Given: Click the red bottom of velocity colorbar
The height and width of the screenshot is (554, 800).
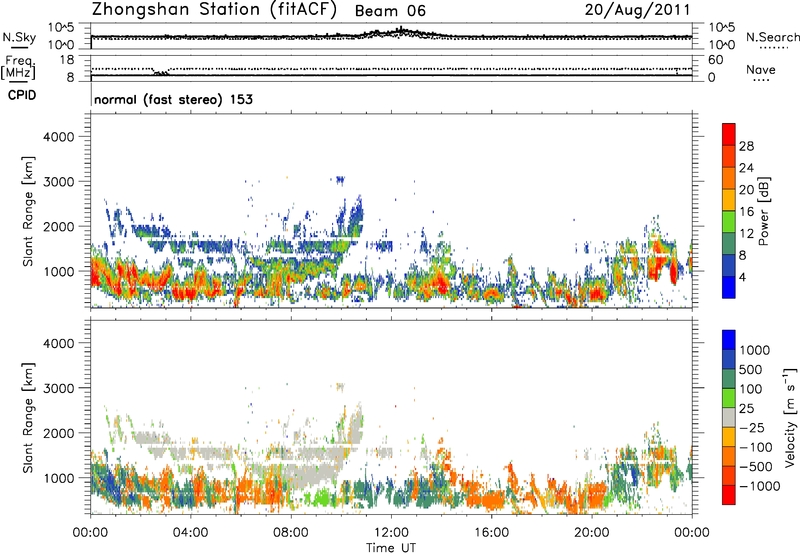Looking at the screenshot, I should point(729,495).
